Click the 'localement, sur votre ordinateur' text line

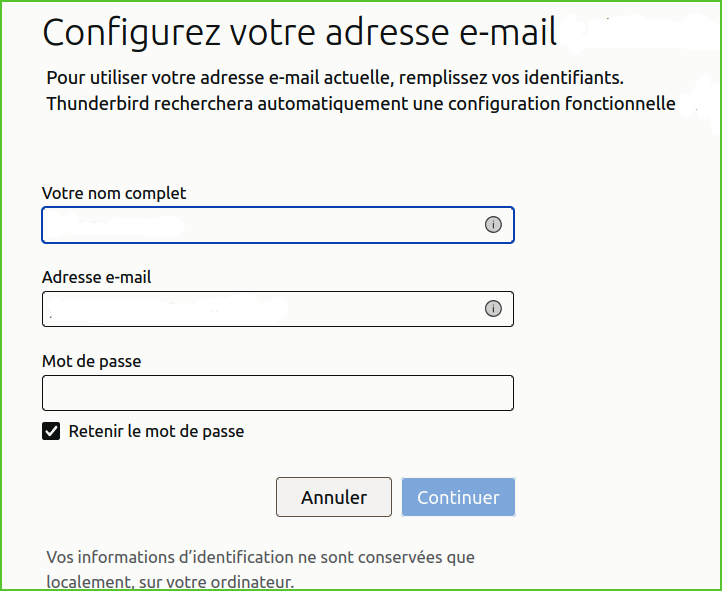pyautogui.click(x=170, y=582)
